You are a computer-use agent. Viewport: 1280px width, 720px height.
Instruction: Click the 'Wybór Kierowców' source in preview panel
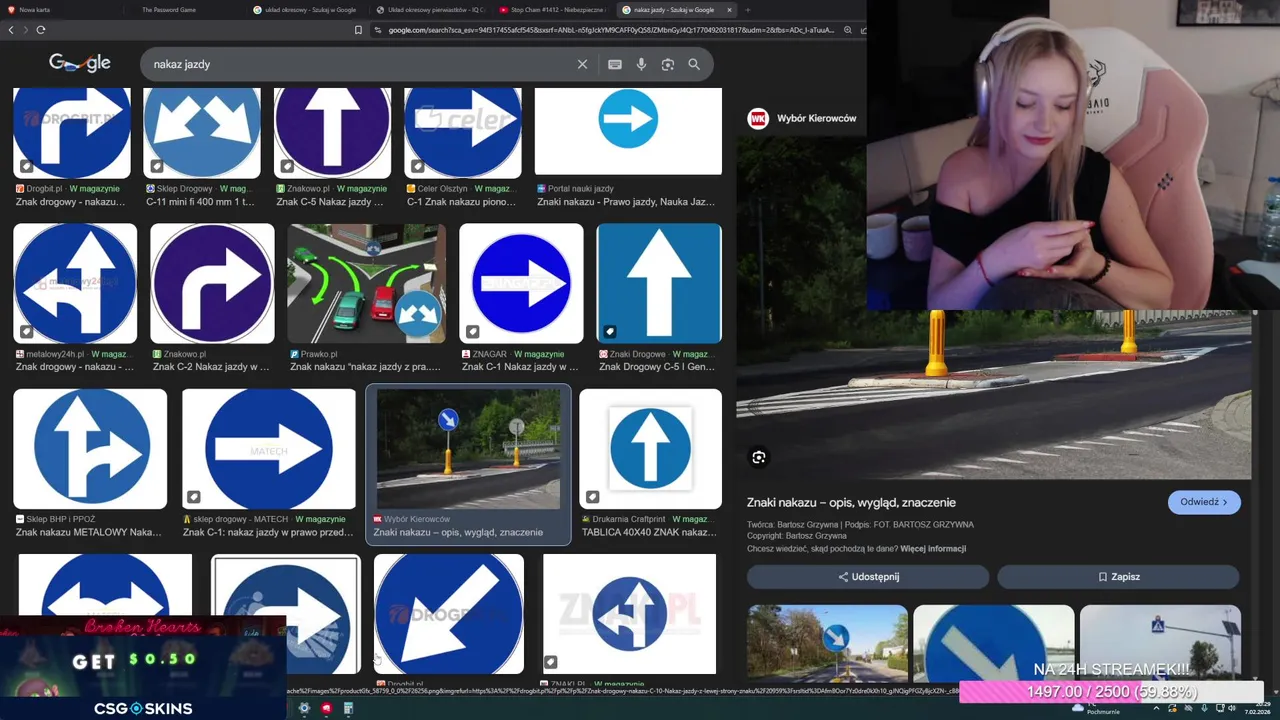816,118
